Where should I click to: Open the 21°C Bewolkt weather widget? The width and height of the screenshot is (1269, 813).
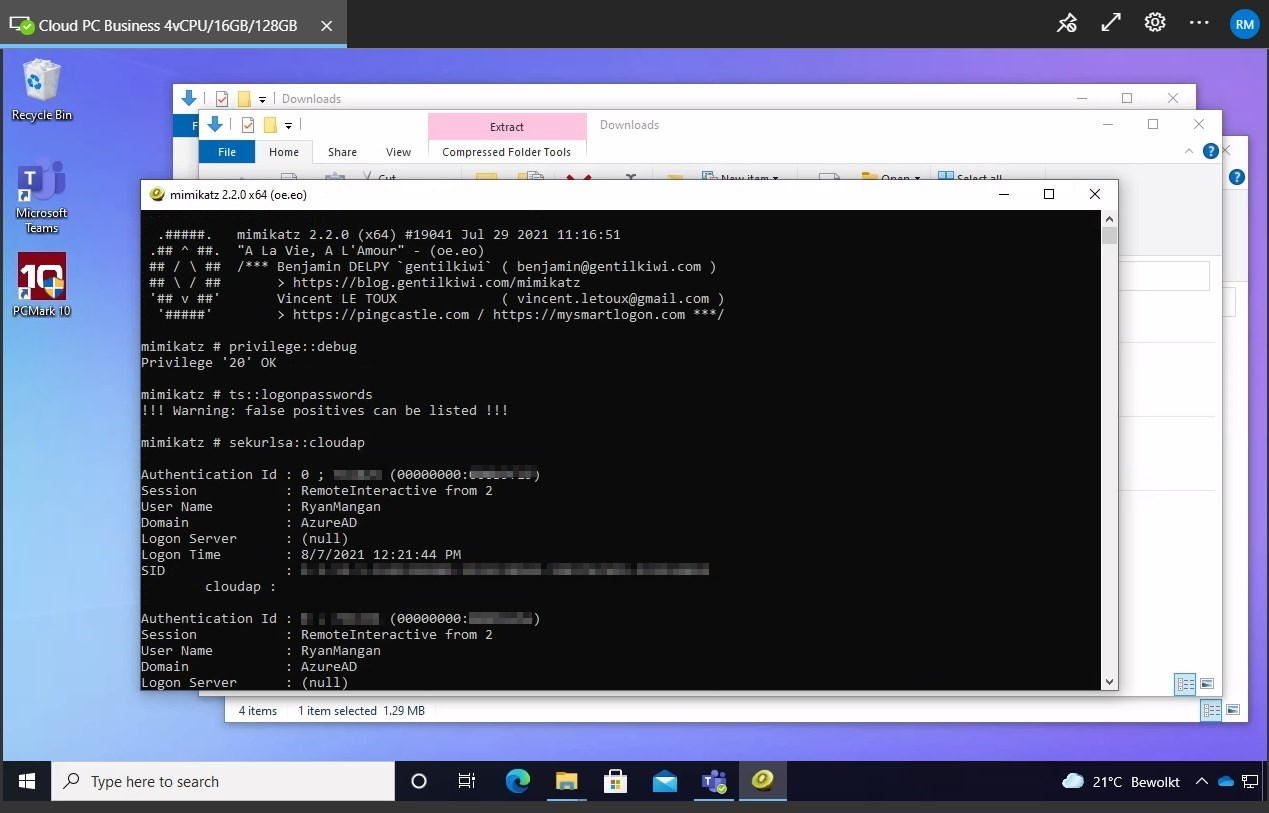(x=1120, y=782)
